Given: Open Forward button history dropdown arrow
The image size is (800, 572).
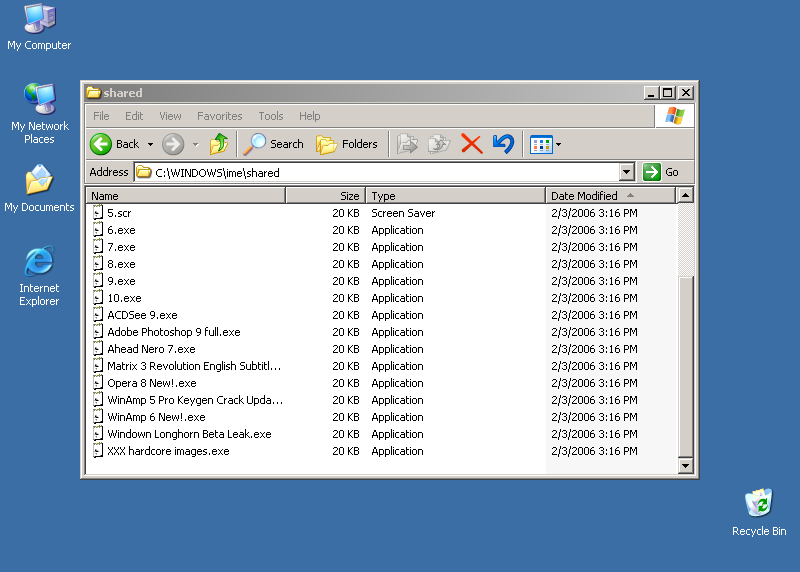Looking at the screenshot, I should 195,145.
